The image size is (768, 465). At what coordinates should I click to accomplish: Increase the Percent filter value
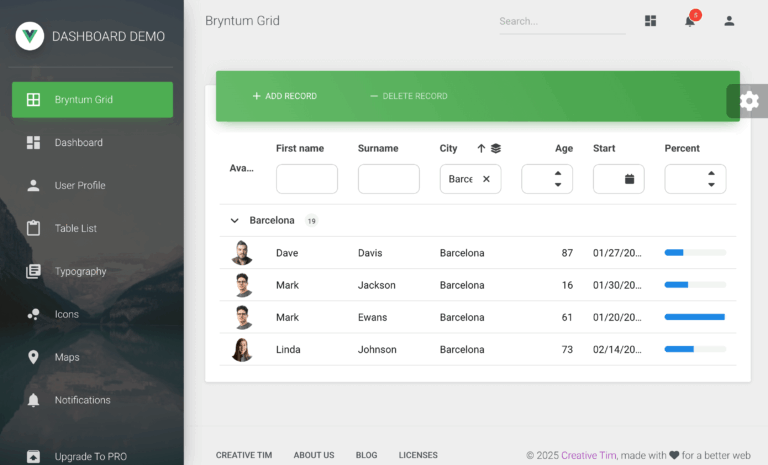pos(711,173)
